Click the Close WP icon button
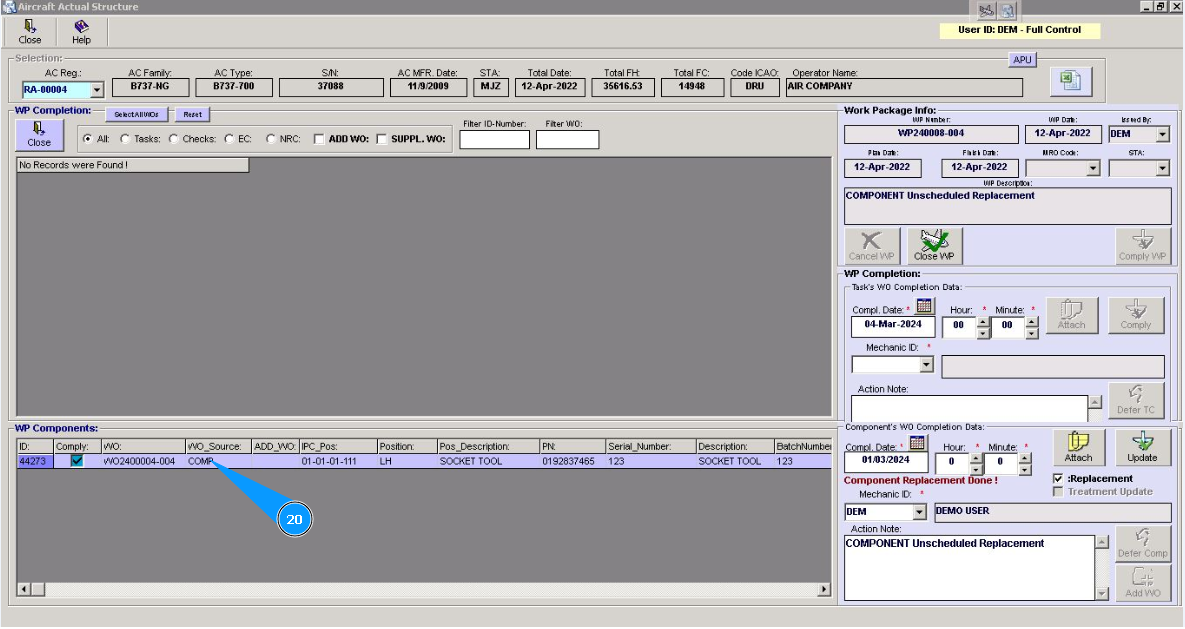The image size is (1185, 629). (x=934, y=245)
